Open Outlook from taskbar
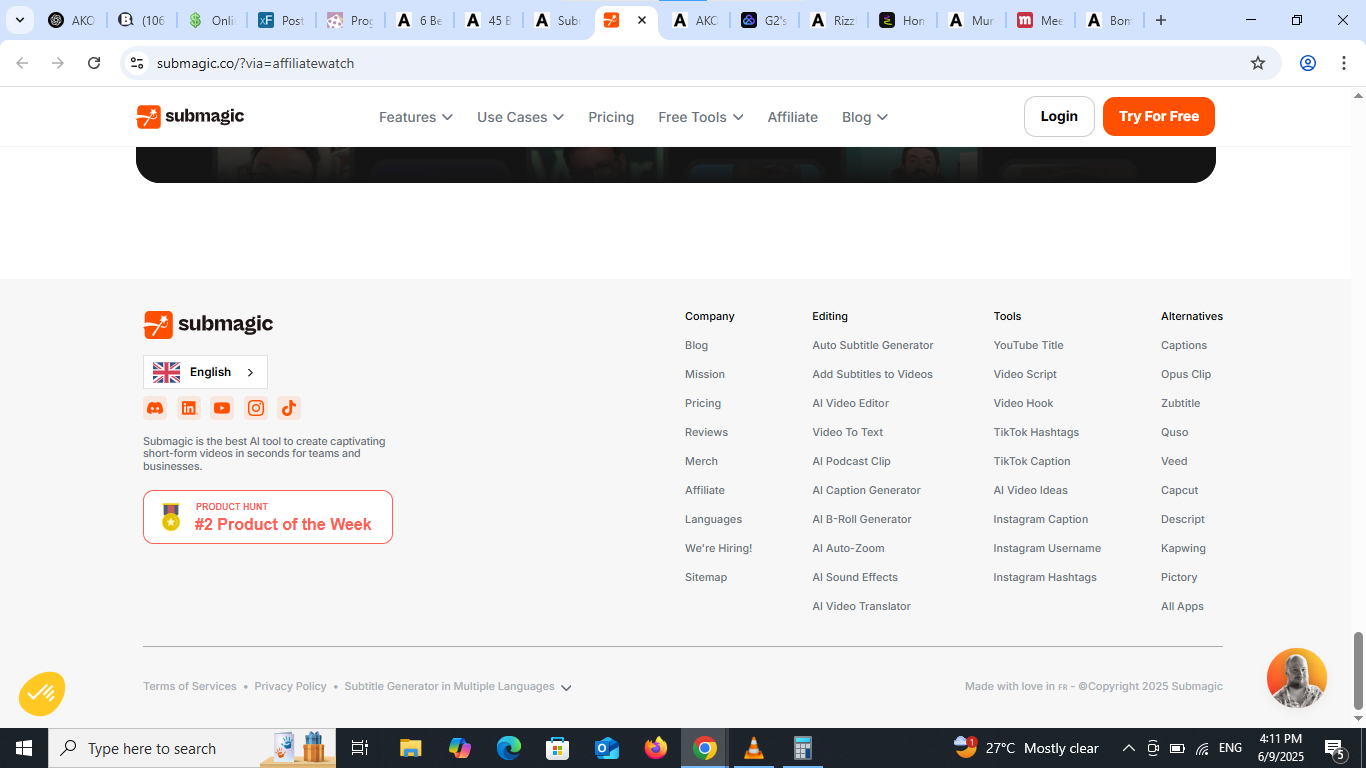This screenshot has width=1366, height=768. 607,748
